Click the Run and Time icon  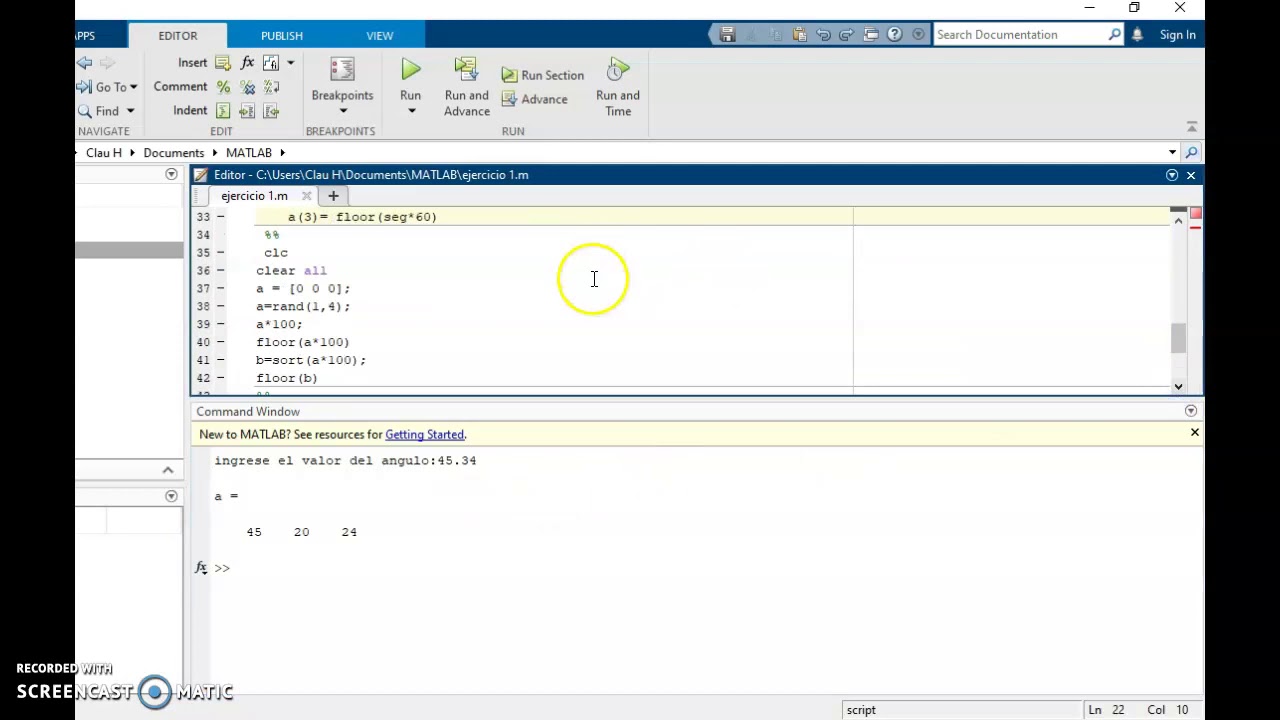tap(617, 70)
